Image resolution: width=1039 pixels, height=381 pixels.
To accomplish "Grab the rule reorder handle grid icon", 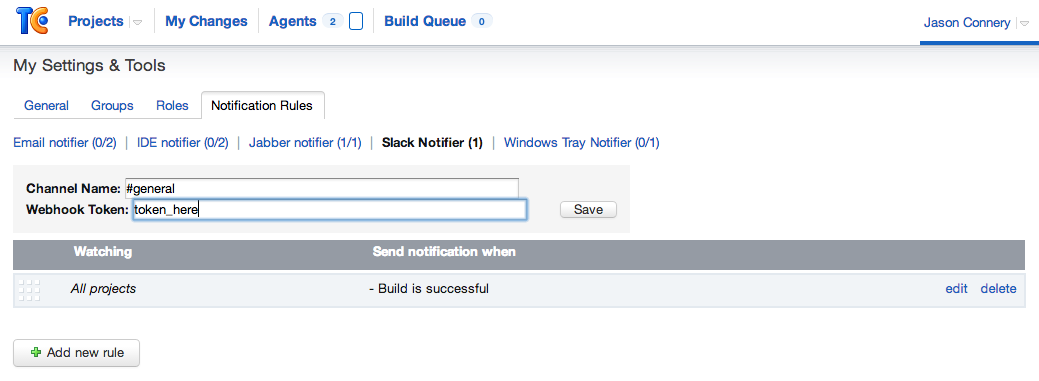I will point(29,290).
